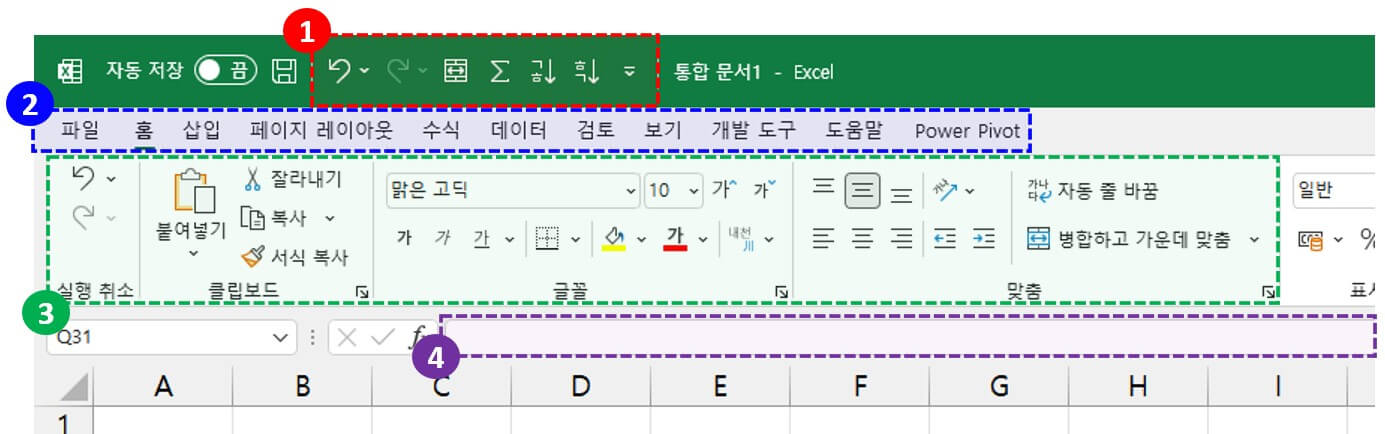Click the Increase Font Size icon
Viewport: 1385px width, 434px height.
(x=724, y=189)
